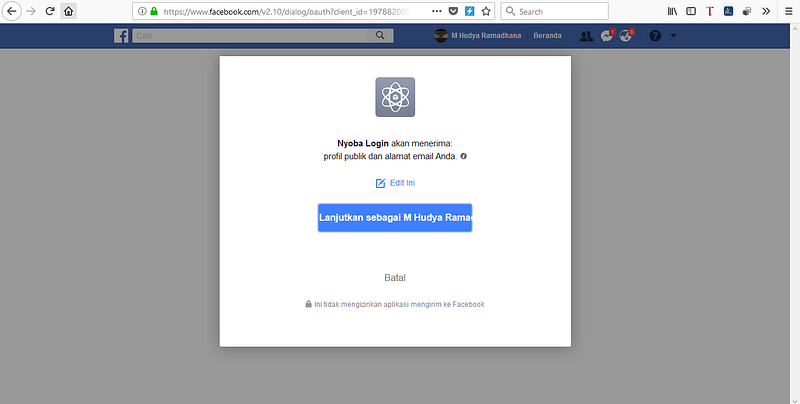
Task: Open the Messenger messages icon
Action: pyautogui.click(x=607, y=36)
